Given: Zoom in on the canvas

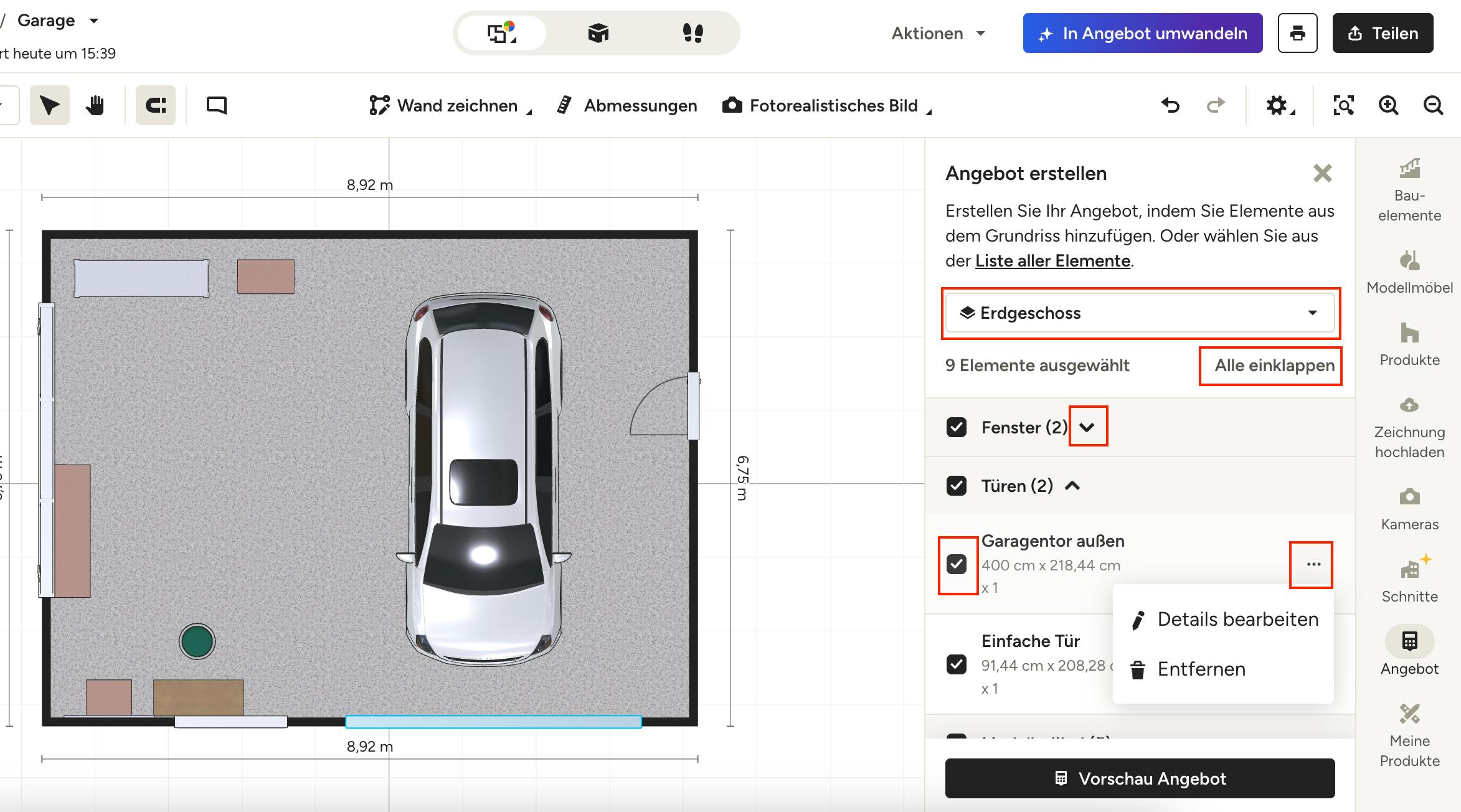Looking at the screenshot, I should 1389,105.
